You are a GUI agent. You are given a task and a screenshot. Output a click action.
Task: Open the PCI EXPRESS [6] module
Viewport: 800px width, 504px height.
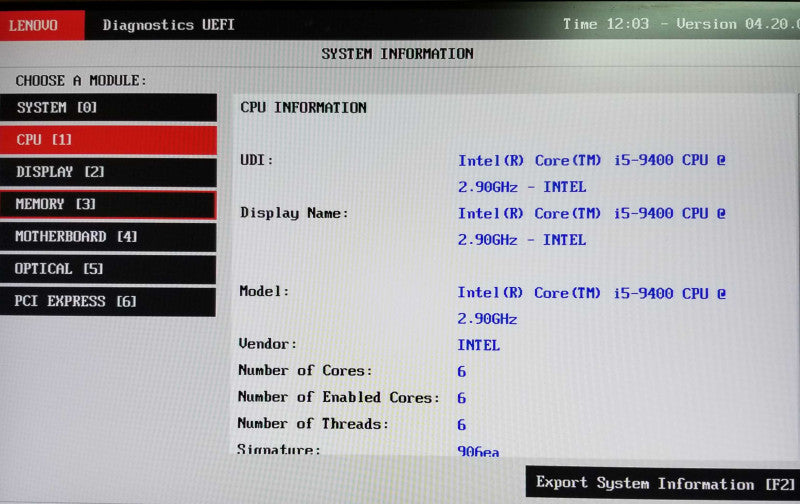(x=108, y=301)
